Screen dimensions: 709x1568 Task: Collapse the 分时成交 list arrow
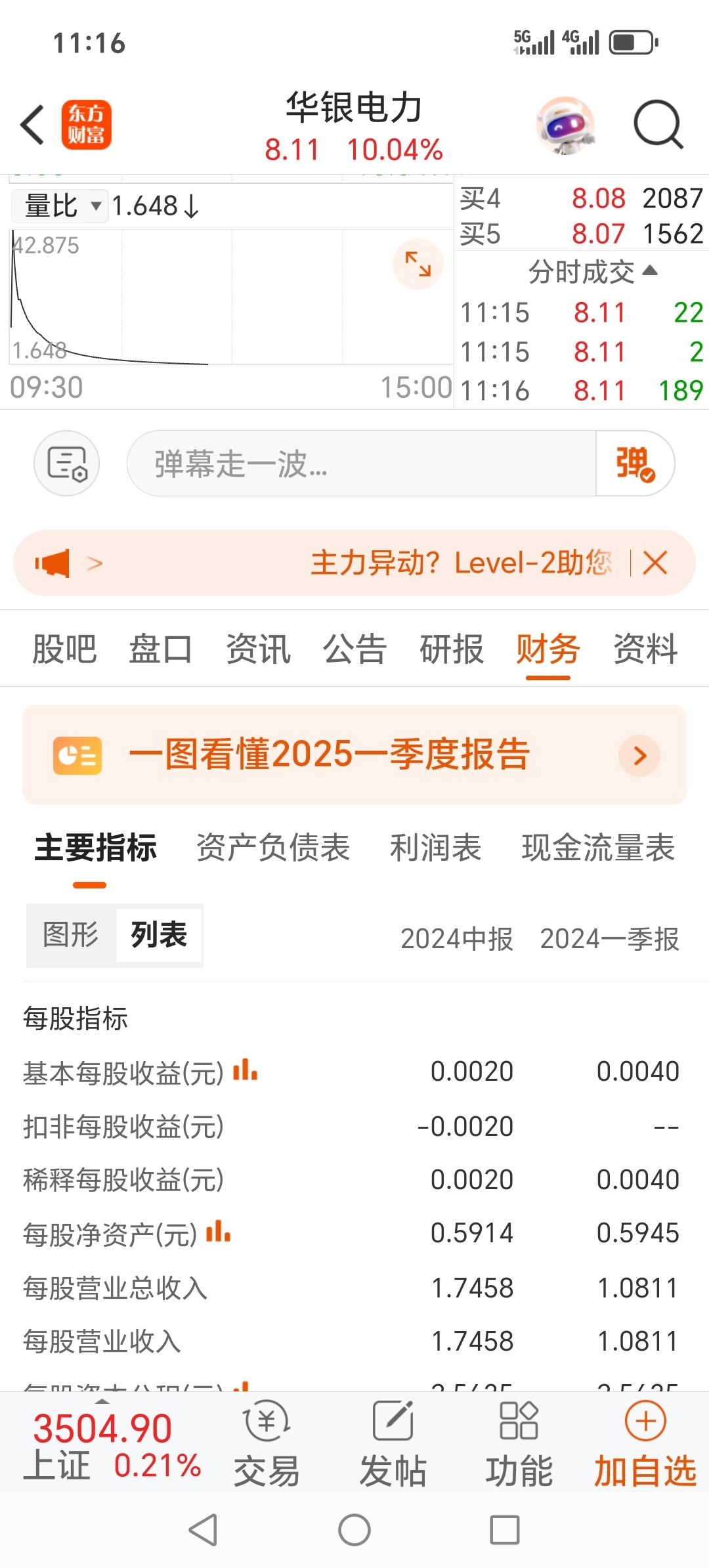click(650, 271)
